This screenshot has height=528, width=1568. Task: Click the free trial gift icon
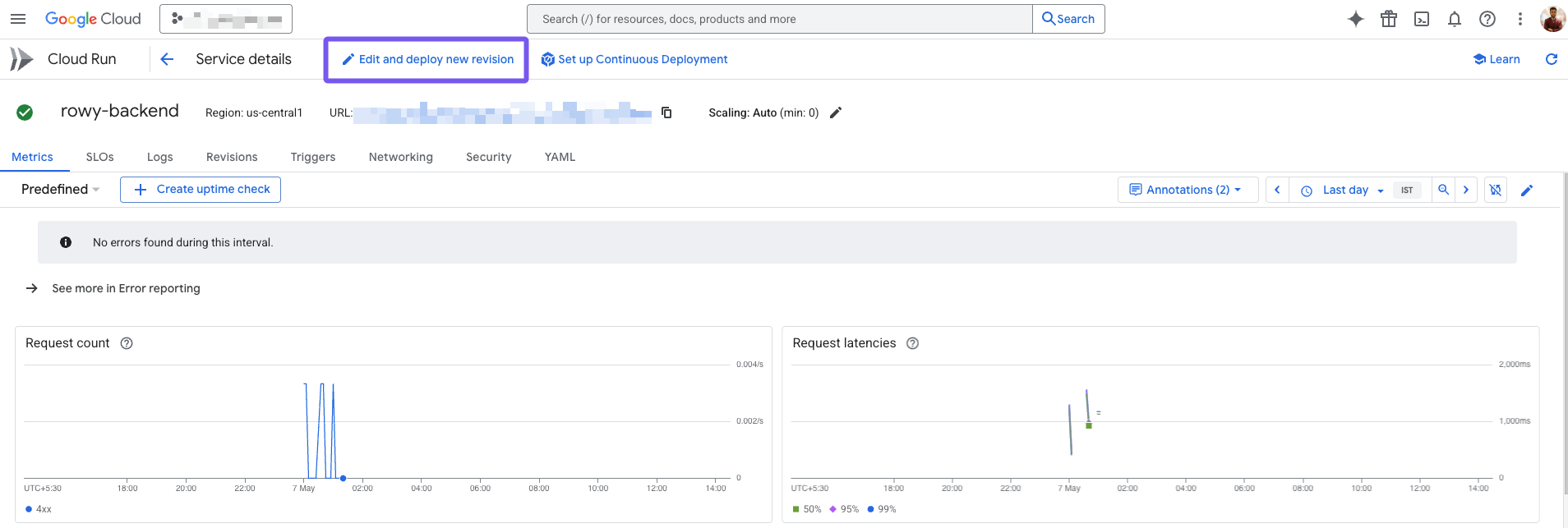click(1389, 19)
